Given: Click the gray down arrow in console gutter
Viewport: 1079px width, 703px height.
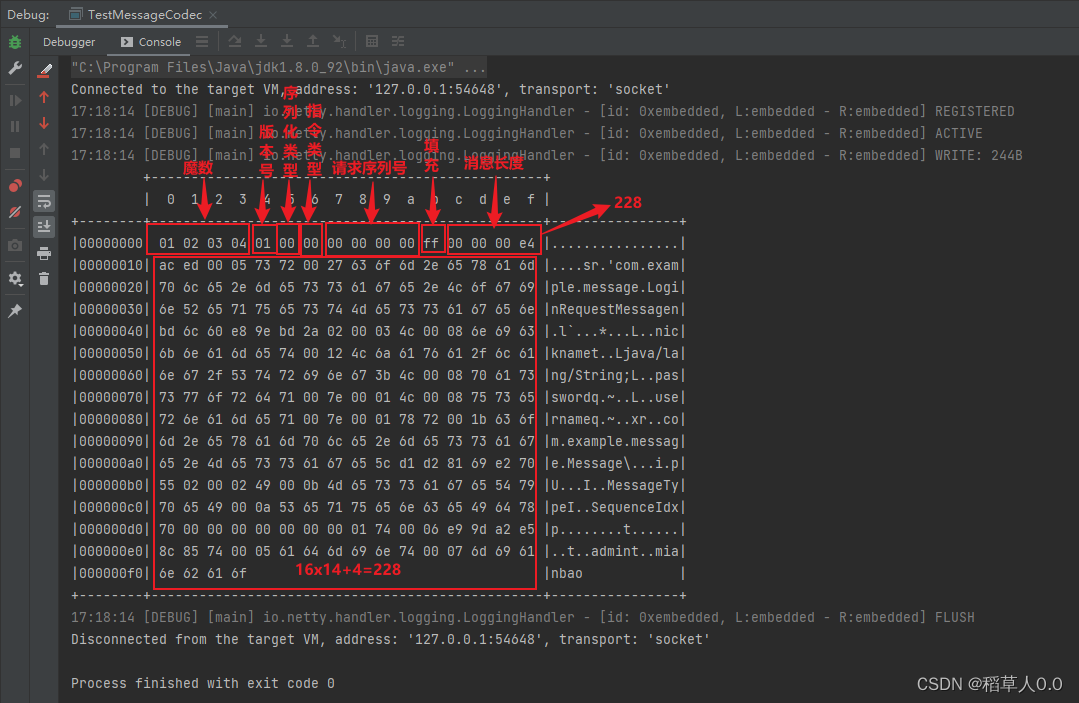Looking at the screenshot, I should [x=44, y=175].
